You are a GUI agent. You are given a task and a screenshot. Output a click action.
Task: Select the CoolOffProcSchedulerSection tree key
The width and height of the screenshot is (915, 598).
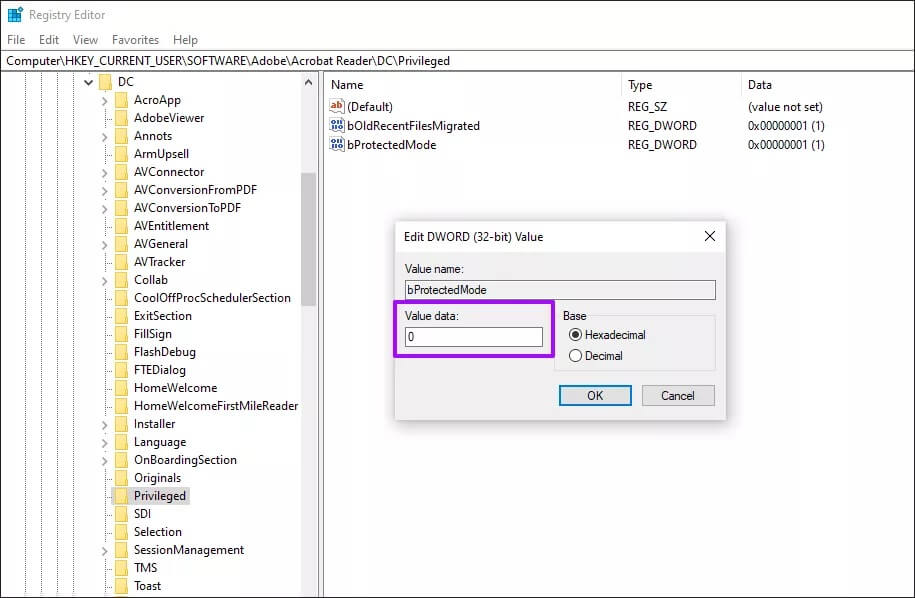point(212,298)
